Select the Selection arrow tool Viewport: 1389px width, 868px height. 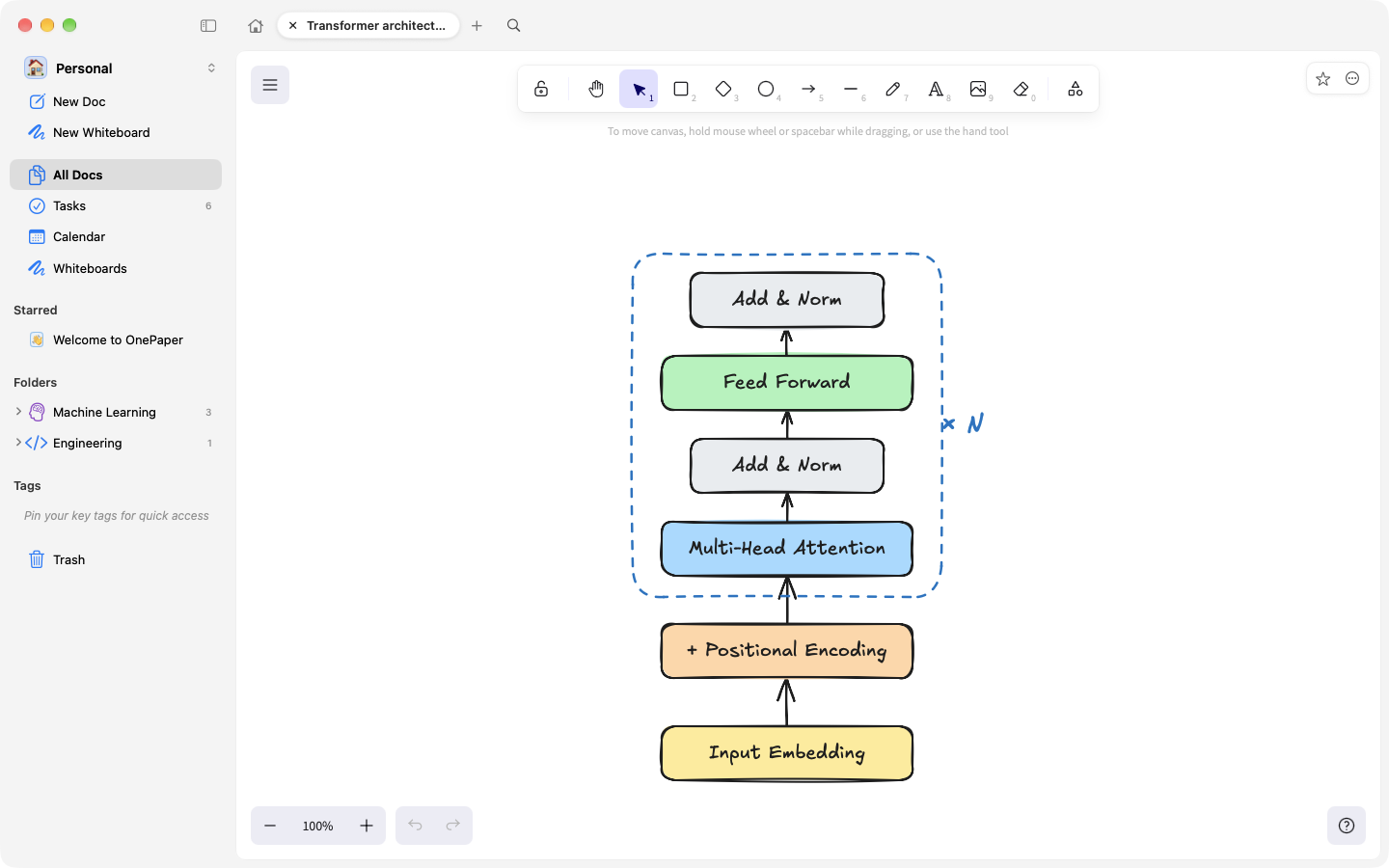(639, 89)
